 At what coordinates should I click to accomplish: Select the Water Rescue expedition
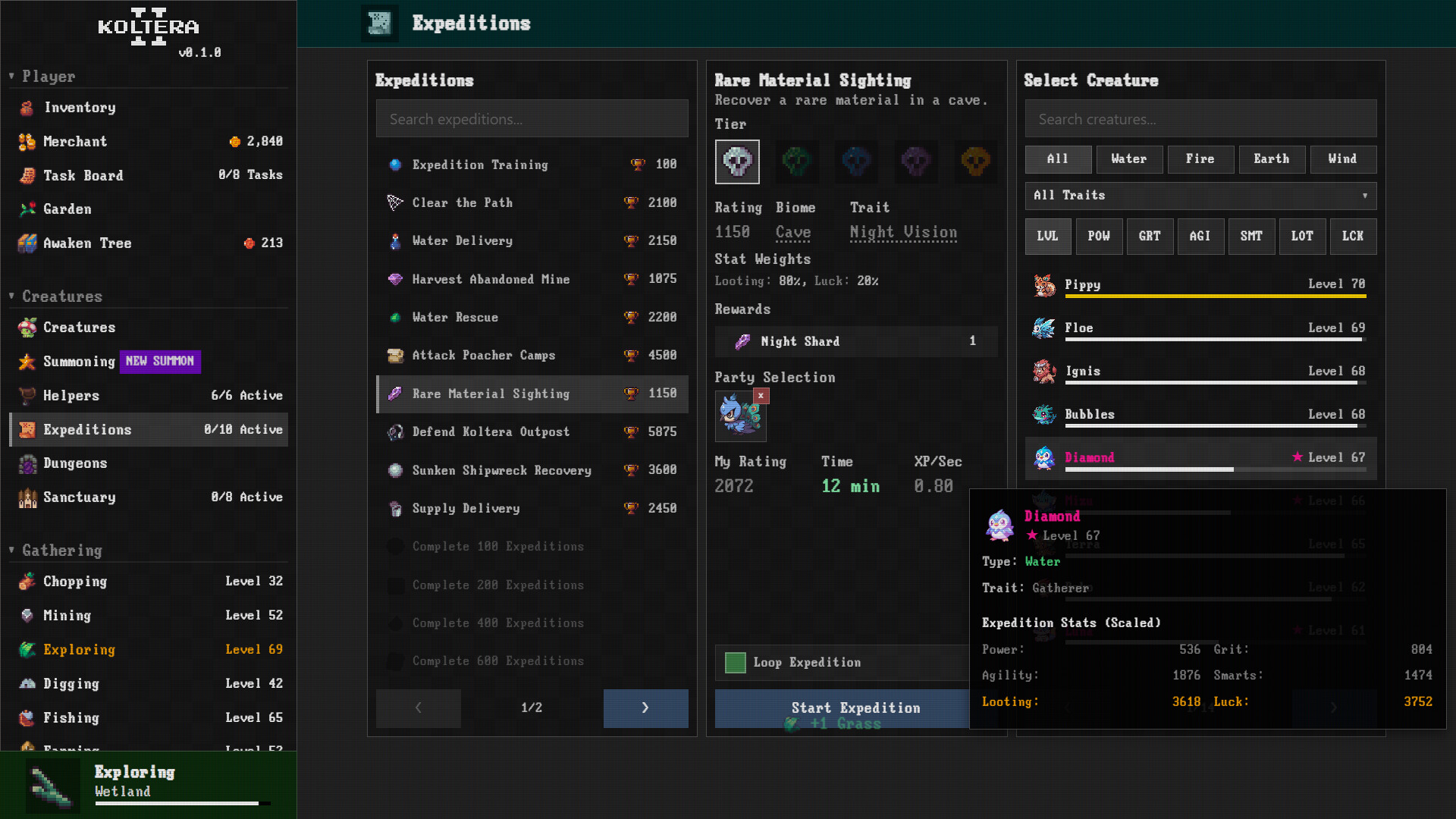[454, 317]
